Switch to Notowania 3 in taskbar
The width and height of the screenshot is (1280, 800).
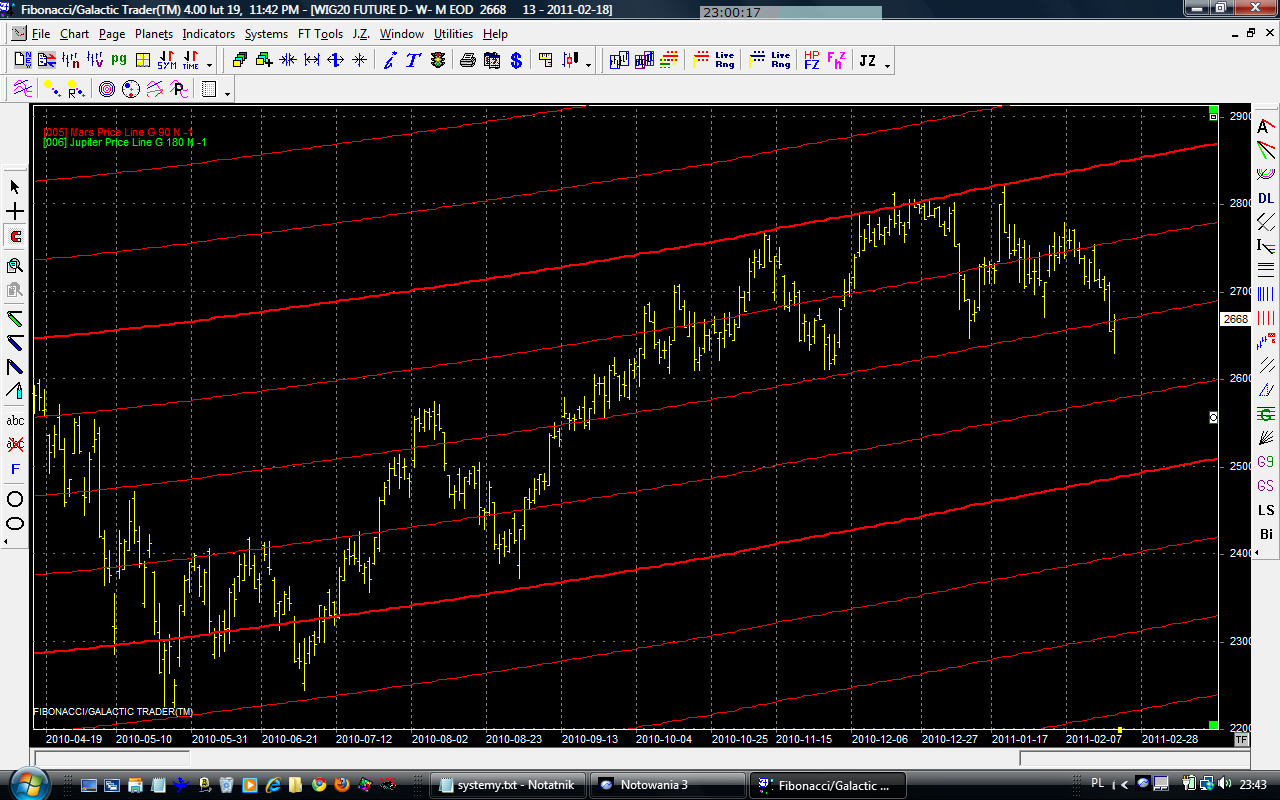pos(667,785)
